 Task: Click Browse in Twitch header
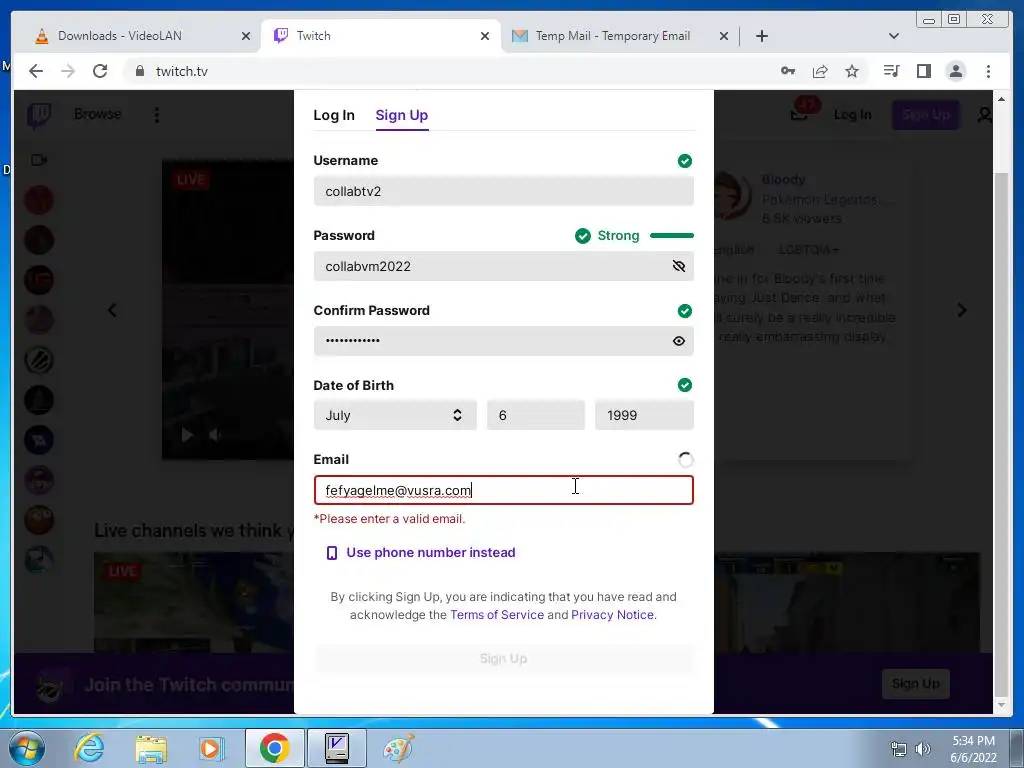pos(98,114)
